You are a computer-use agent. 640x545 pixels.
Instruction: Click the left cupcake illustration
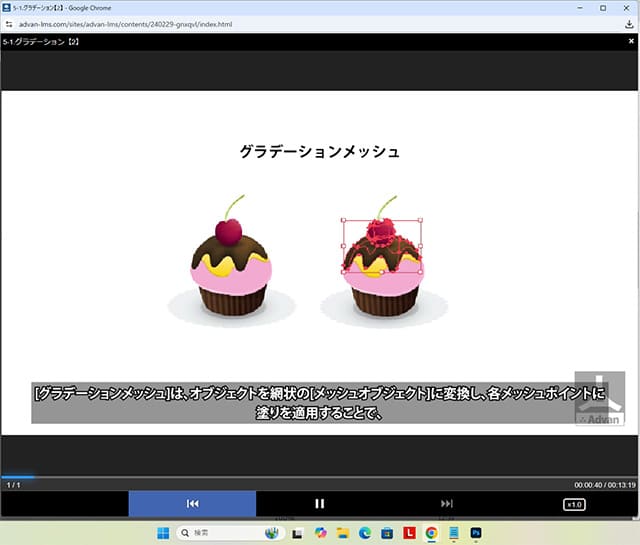click(x=230, y=270)
